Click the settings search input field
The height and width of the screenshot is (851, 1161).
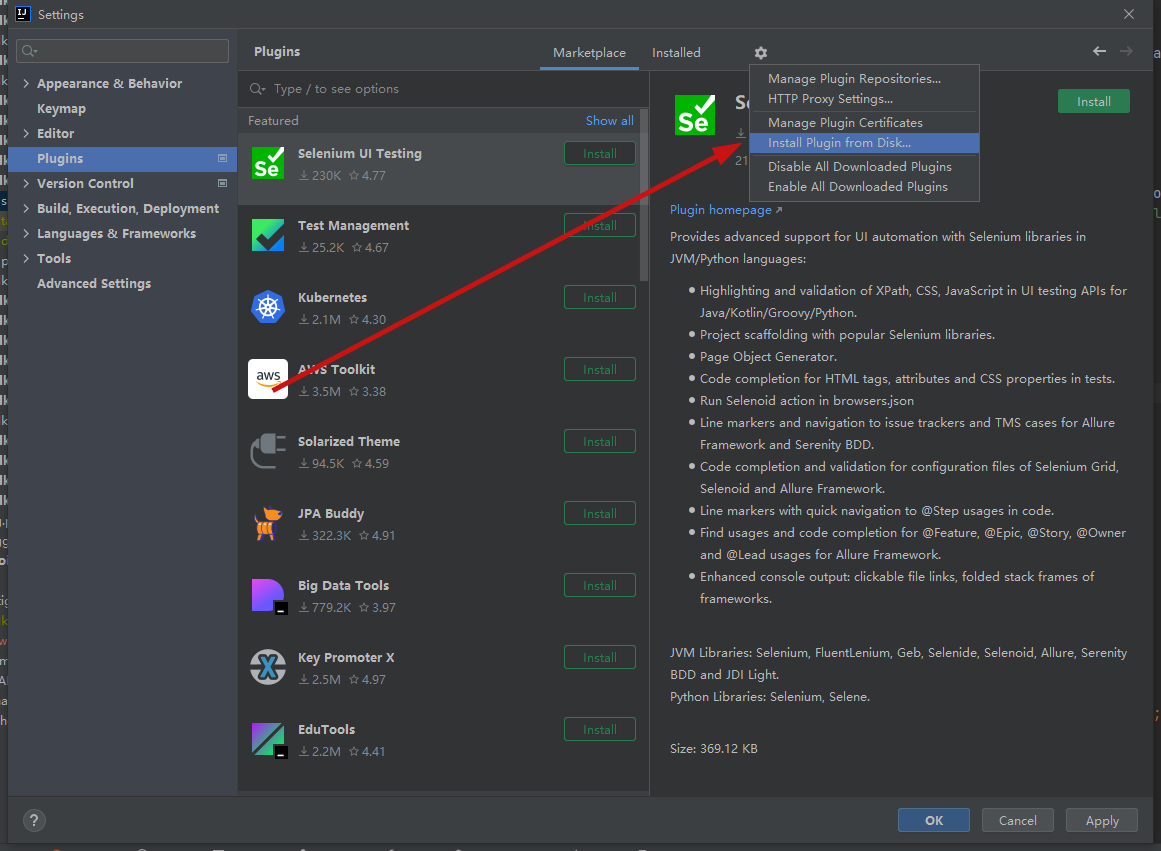123,51
